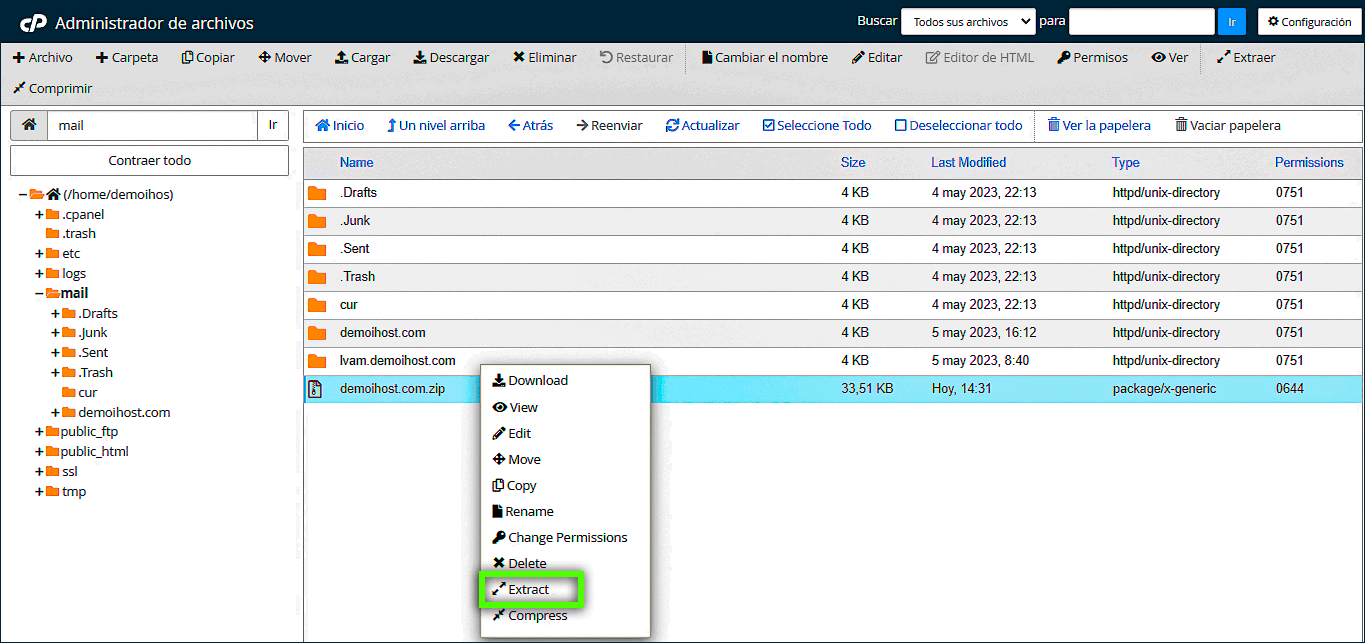Click the Comprimir toolbar icon
Image resolution: width=1365 pixels, height=643 pixels.
point(19,89)
